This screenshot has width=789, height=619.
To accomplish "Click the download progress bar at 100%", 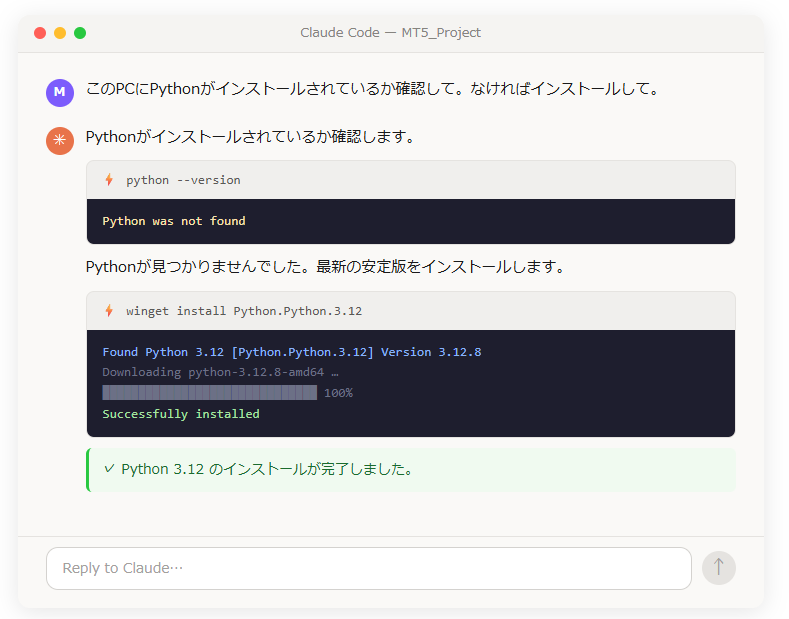I will coord(209,393).
